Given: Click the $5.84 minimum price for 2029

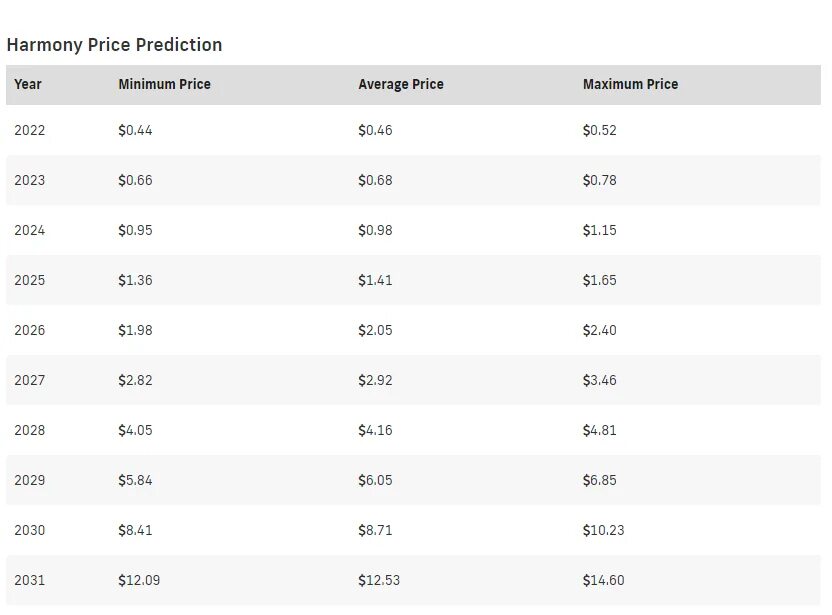Looking at the screenshot, I should point(135,480).
